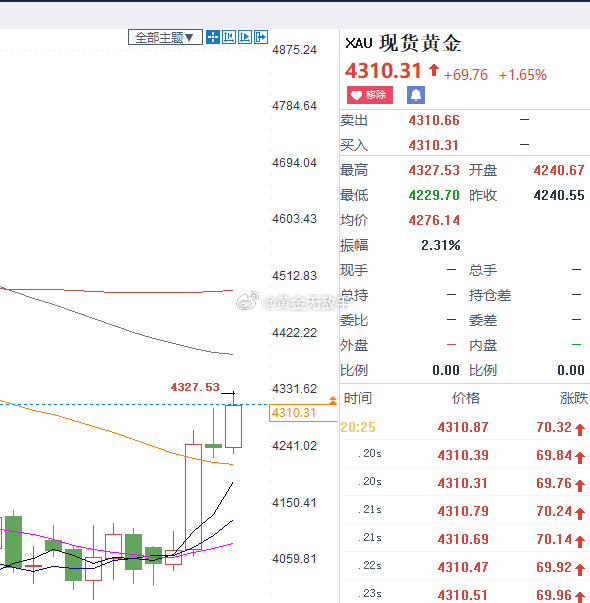Click the exit-panel arrow icon

tap(261, 37)
